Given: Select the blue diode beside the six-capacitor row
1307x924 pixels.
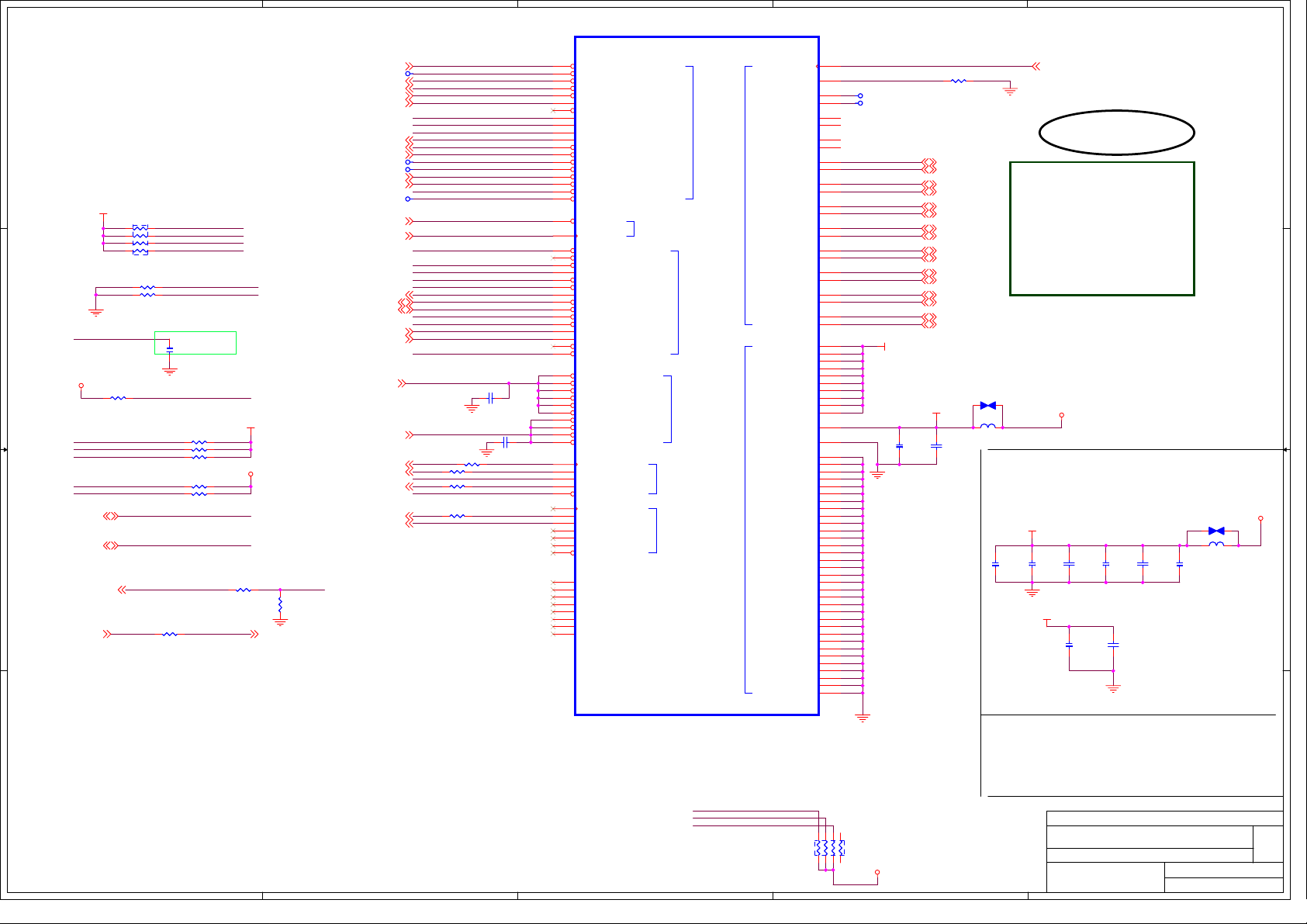Looking at the screenshot, I should (x=1216, y=531).
